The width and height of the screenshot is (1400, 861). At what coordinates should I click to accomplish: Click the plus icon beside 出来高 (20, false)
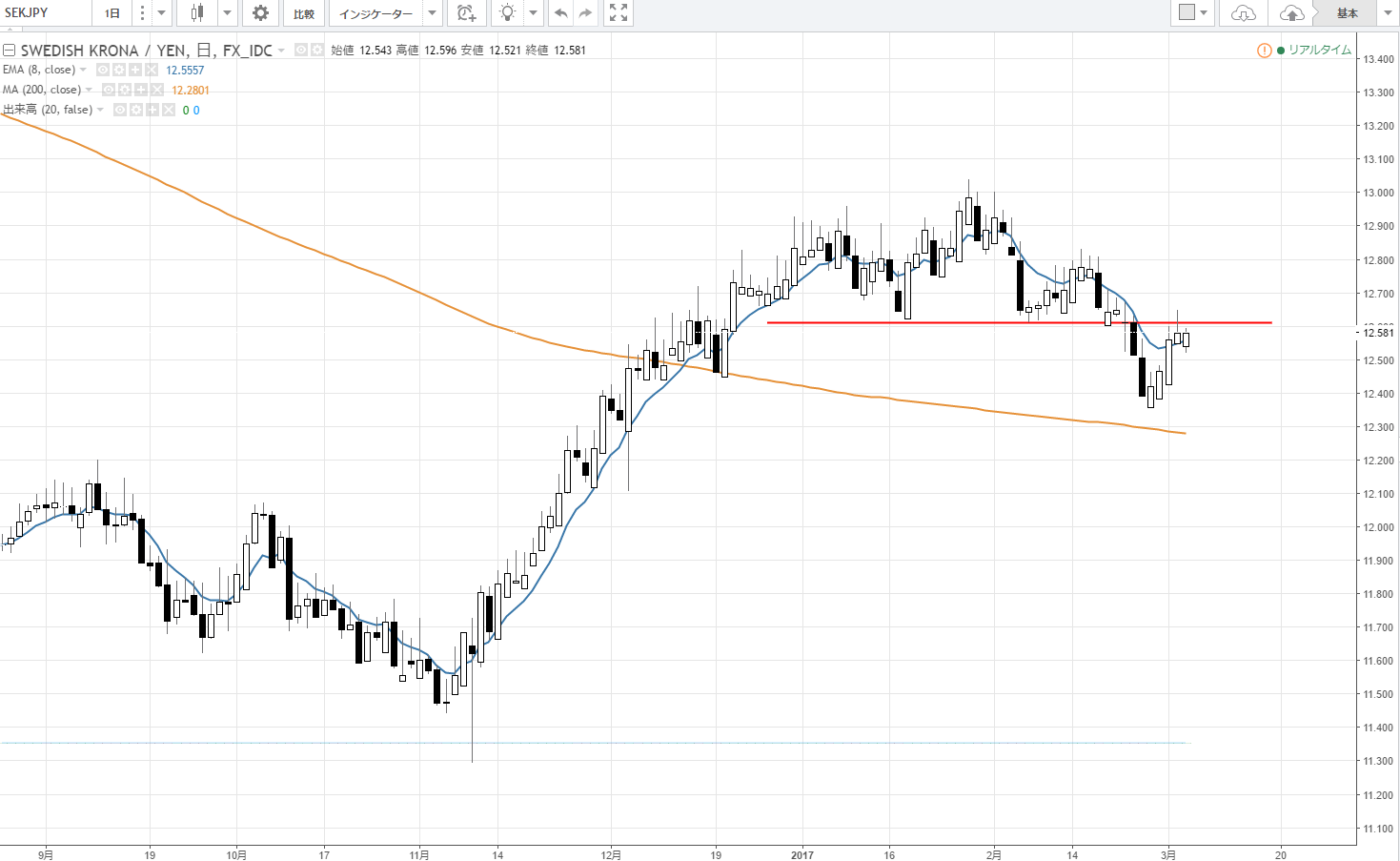152,111
